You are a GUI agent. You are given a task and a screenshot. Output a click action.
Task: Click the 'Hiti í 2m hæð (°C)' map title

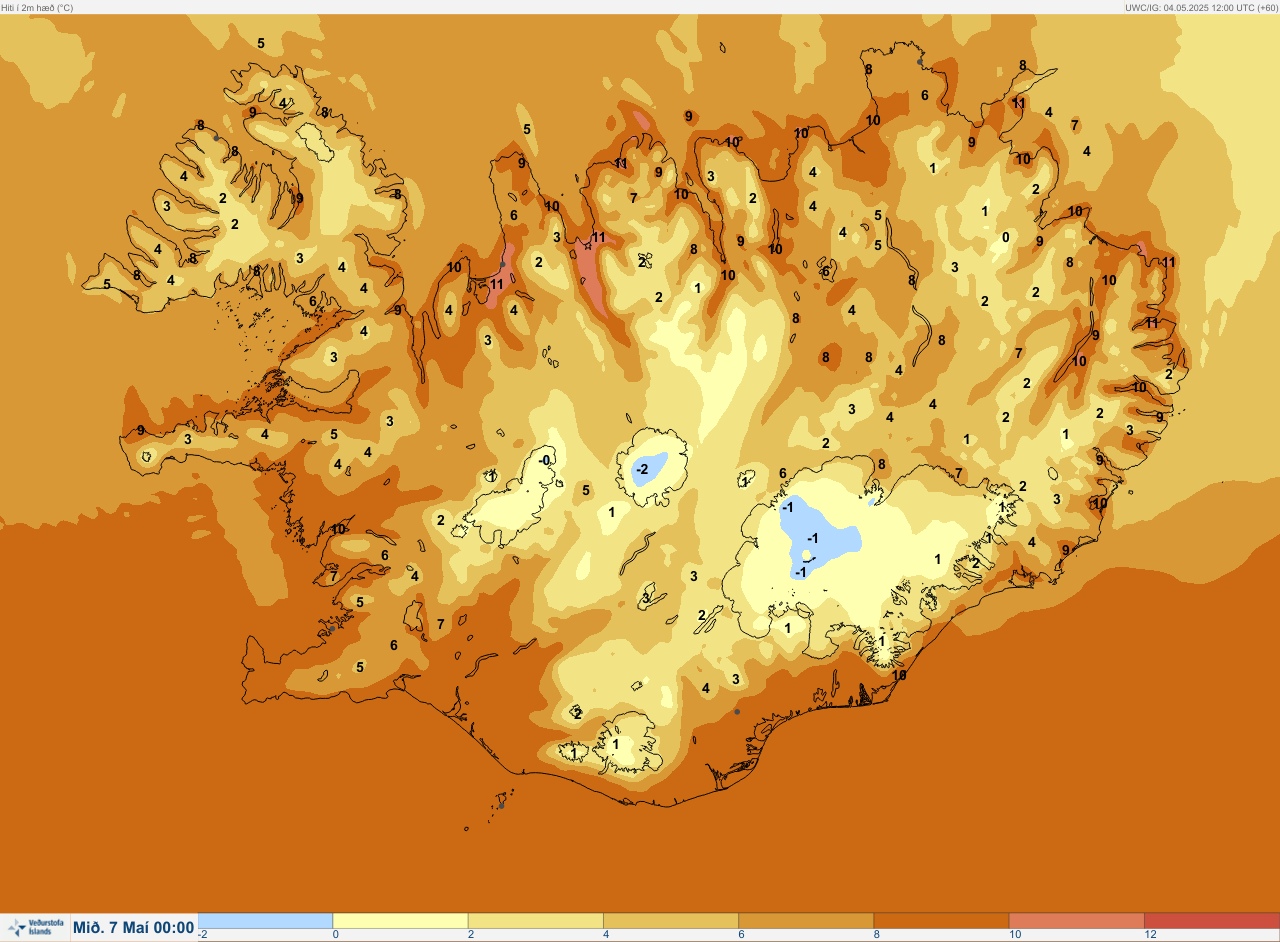pos(38,7)
